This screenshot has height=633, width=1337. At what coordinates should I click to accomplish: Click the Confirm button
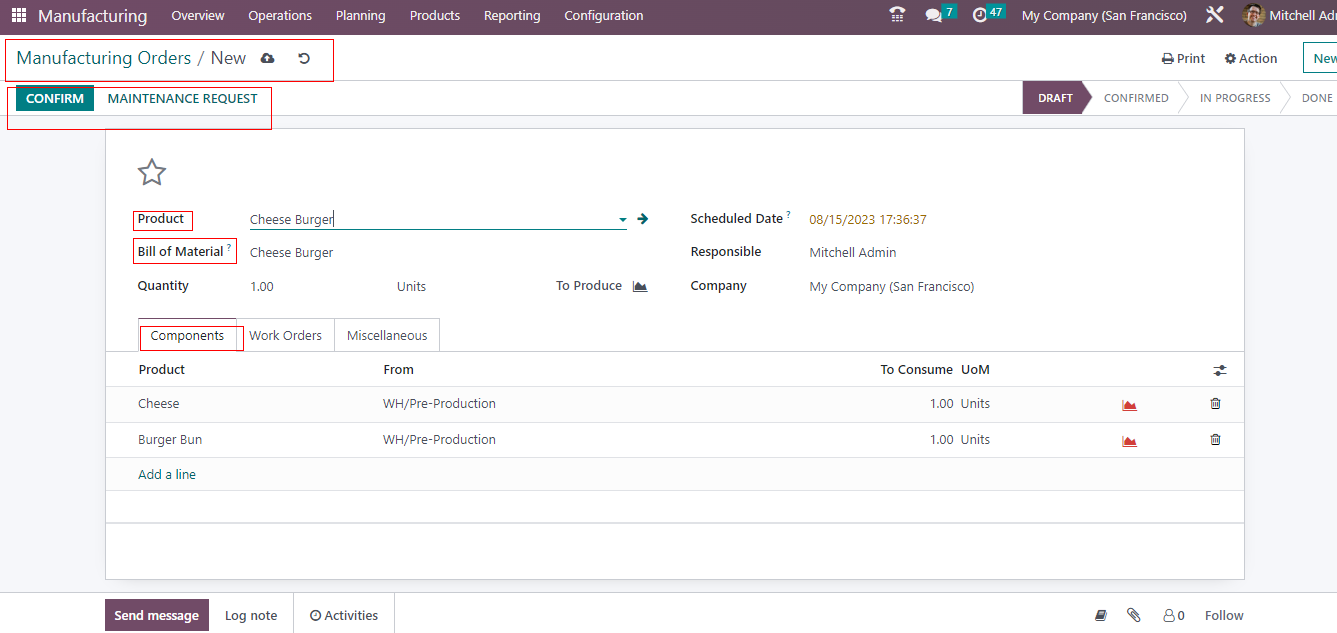pyautogui.click(x=55, y=99)
